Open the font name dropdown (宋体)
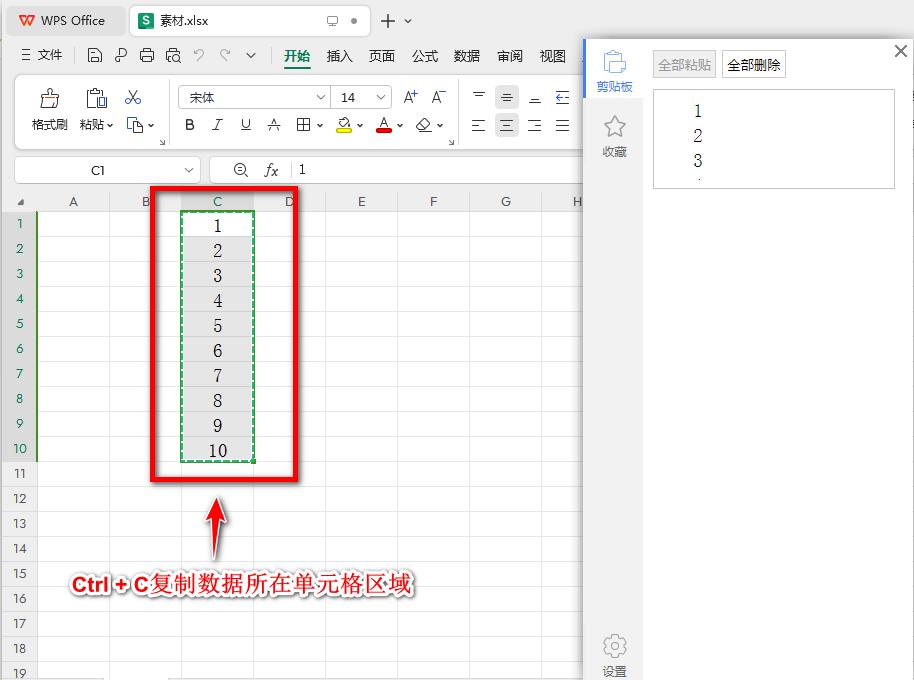 (321, 97)
